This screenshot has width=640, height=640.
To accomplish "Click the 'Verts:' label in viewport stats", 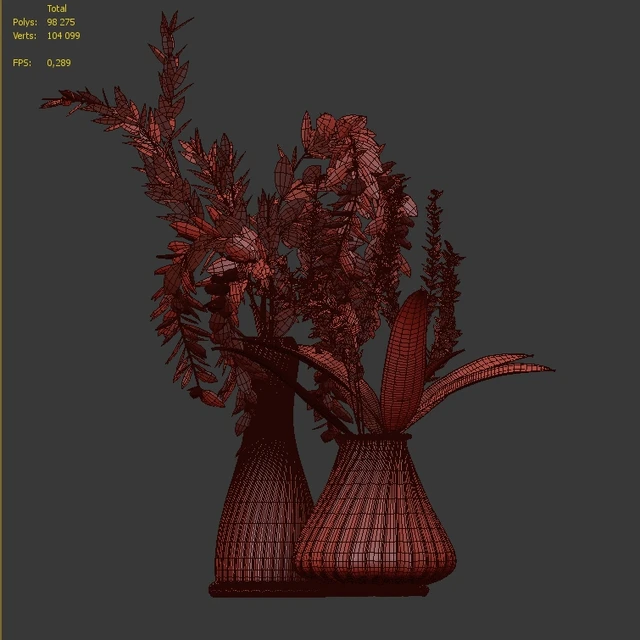I will (x=24, y=36).
